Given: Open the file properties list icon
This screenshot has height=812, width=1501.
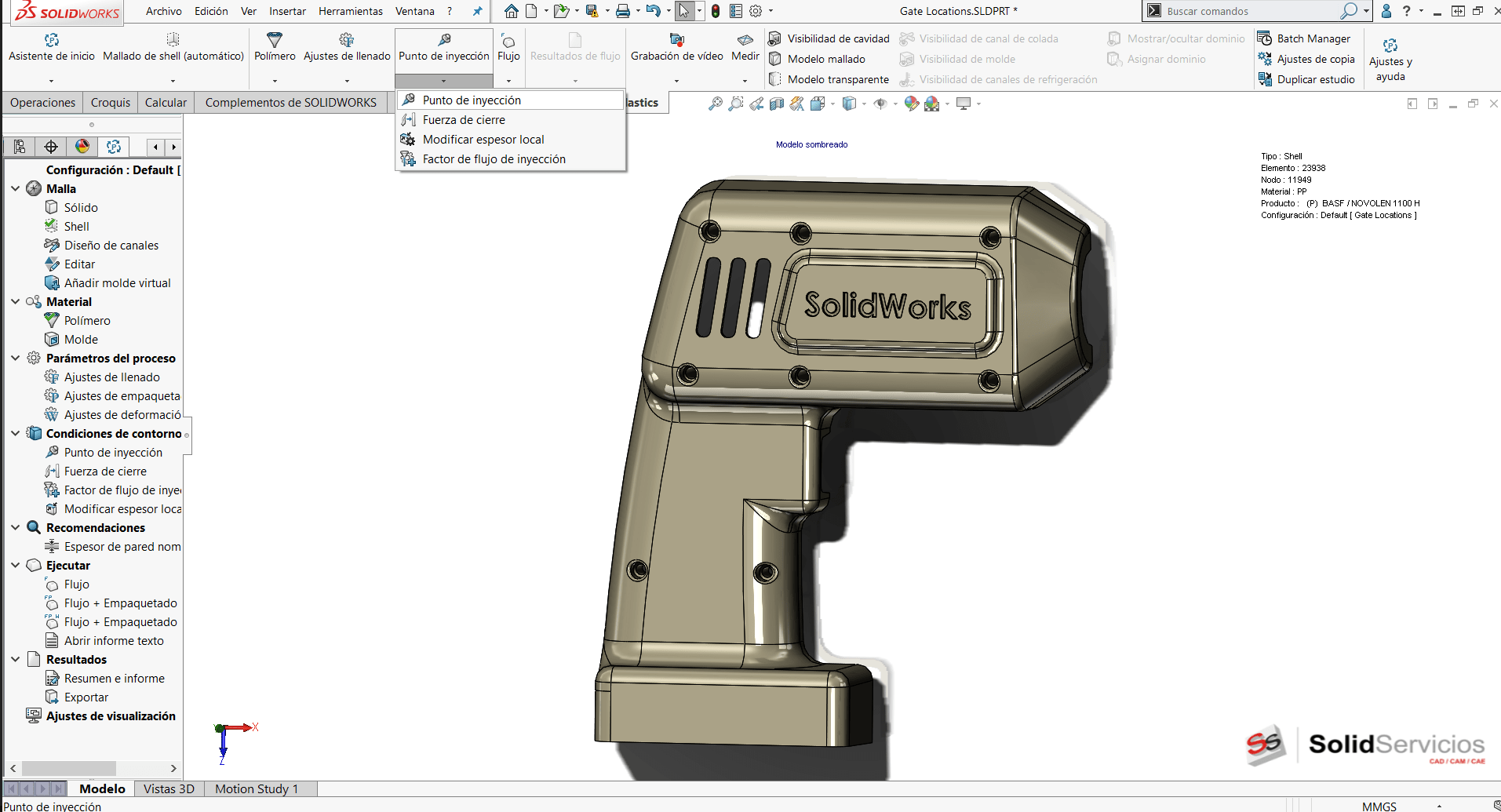Looking at the screenshot, I should [736, 11].
